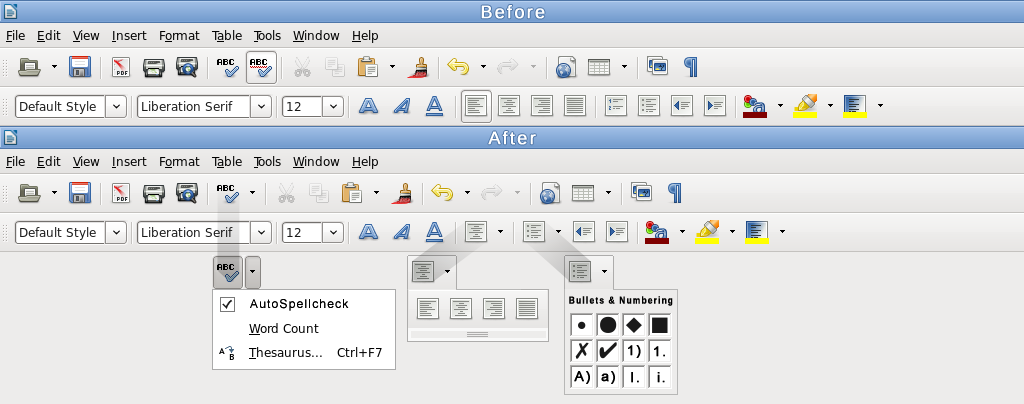Open the Table menu in the Before menu bar
1024x404 pixels.
227,36
